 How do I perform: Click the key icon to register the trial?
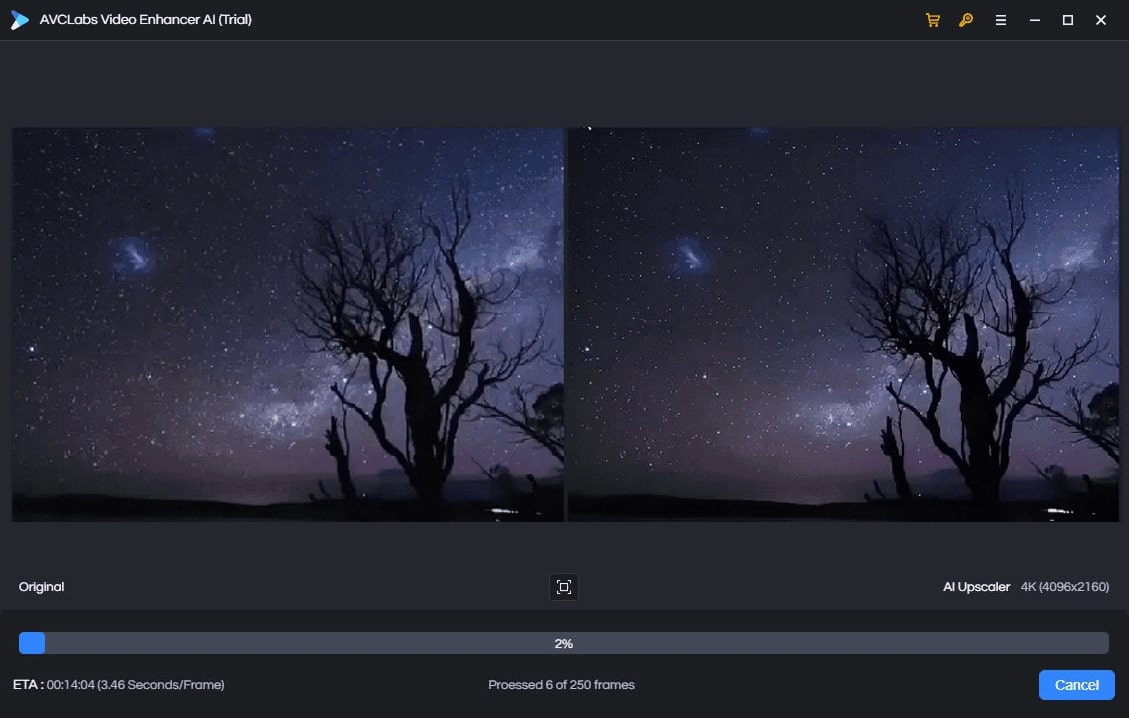pos(966,20)
